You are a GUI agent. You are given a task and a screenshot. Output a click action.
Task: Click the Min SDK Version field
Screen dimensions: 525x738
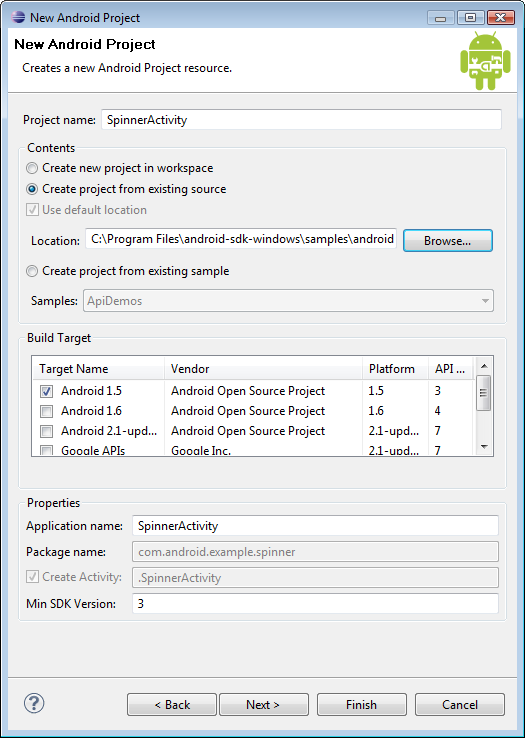pyautogui.click(x=315, y=603)
